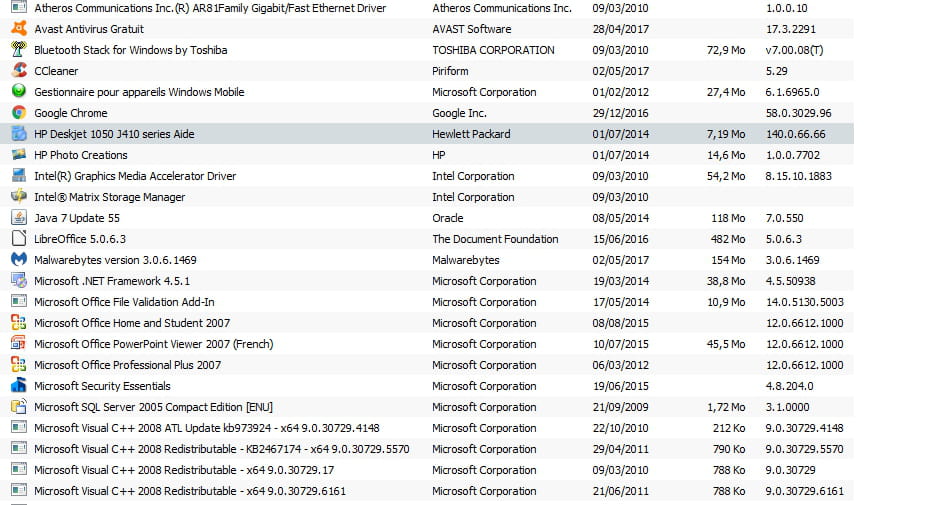Click the Visual C++ x64 9.0.30729.17 icon
This screenshot has height=505, width=927.
pos(19,470)
